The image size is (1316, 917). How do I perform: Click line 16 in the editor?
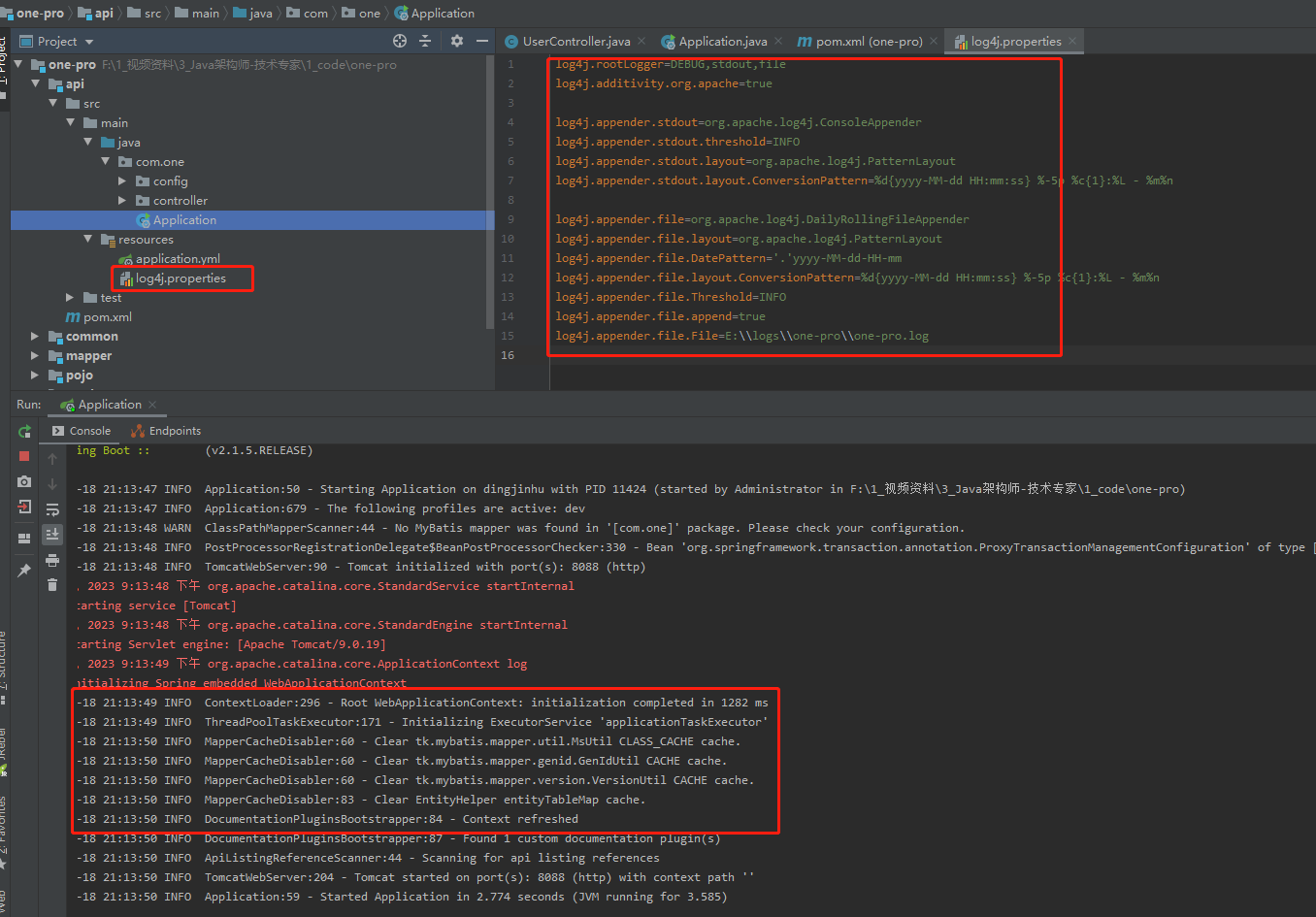pyautogui.click(x=932, y=355)
